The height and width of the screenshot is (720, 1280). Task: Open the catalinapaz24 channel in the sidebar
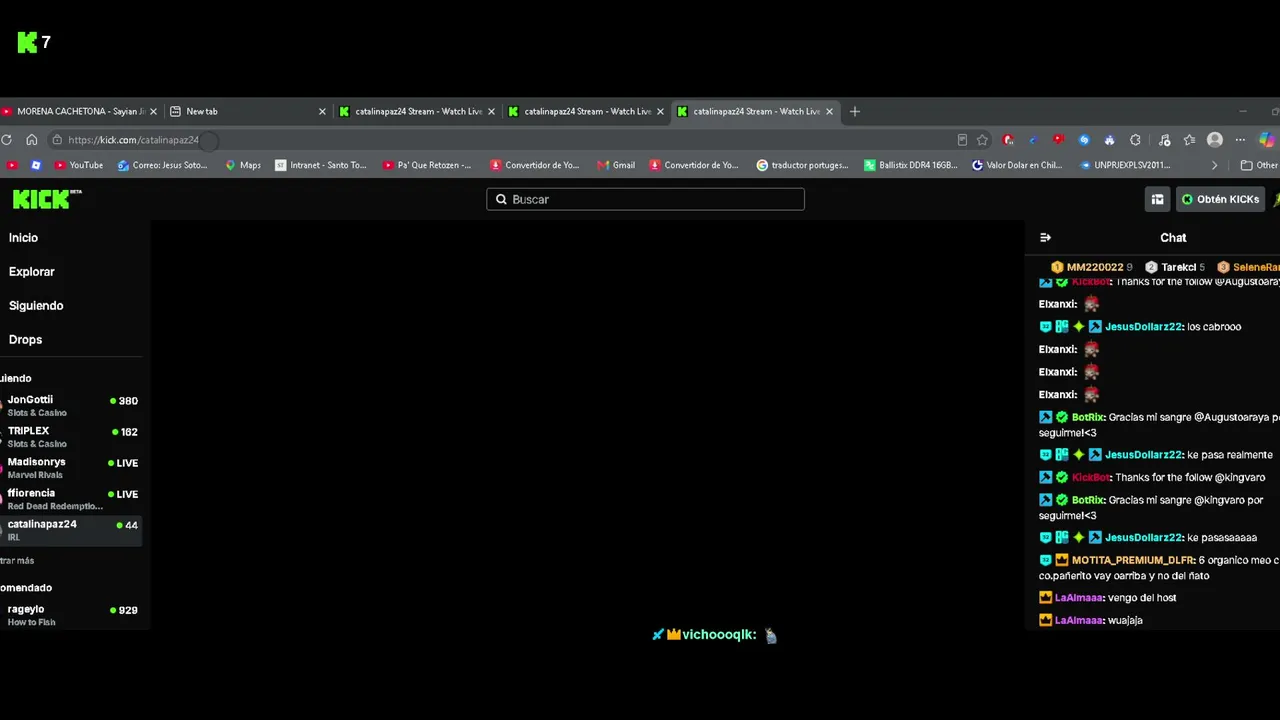(70, 530)
